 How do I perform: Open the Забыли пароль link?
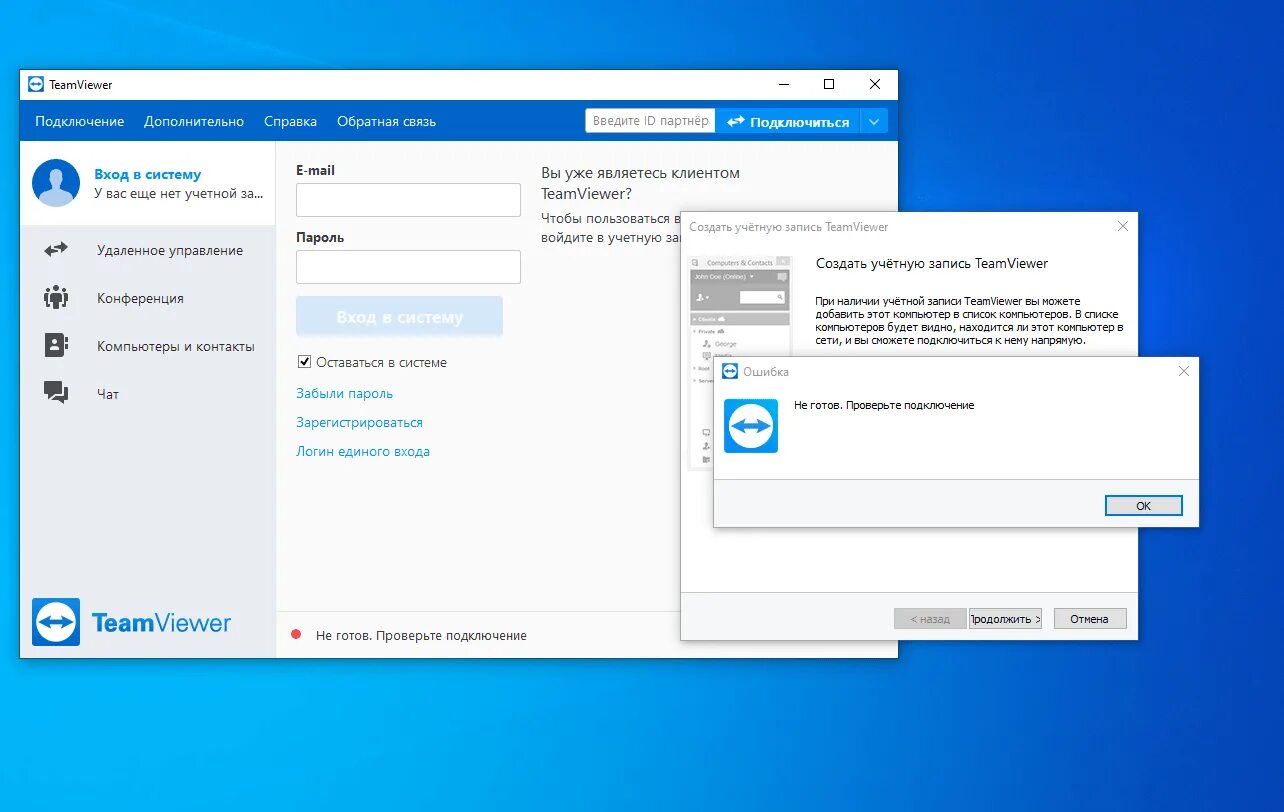tap(345, 393)
